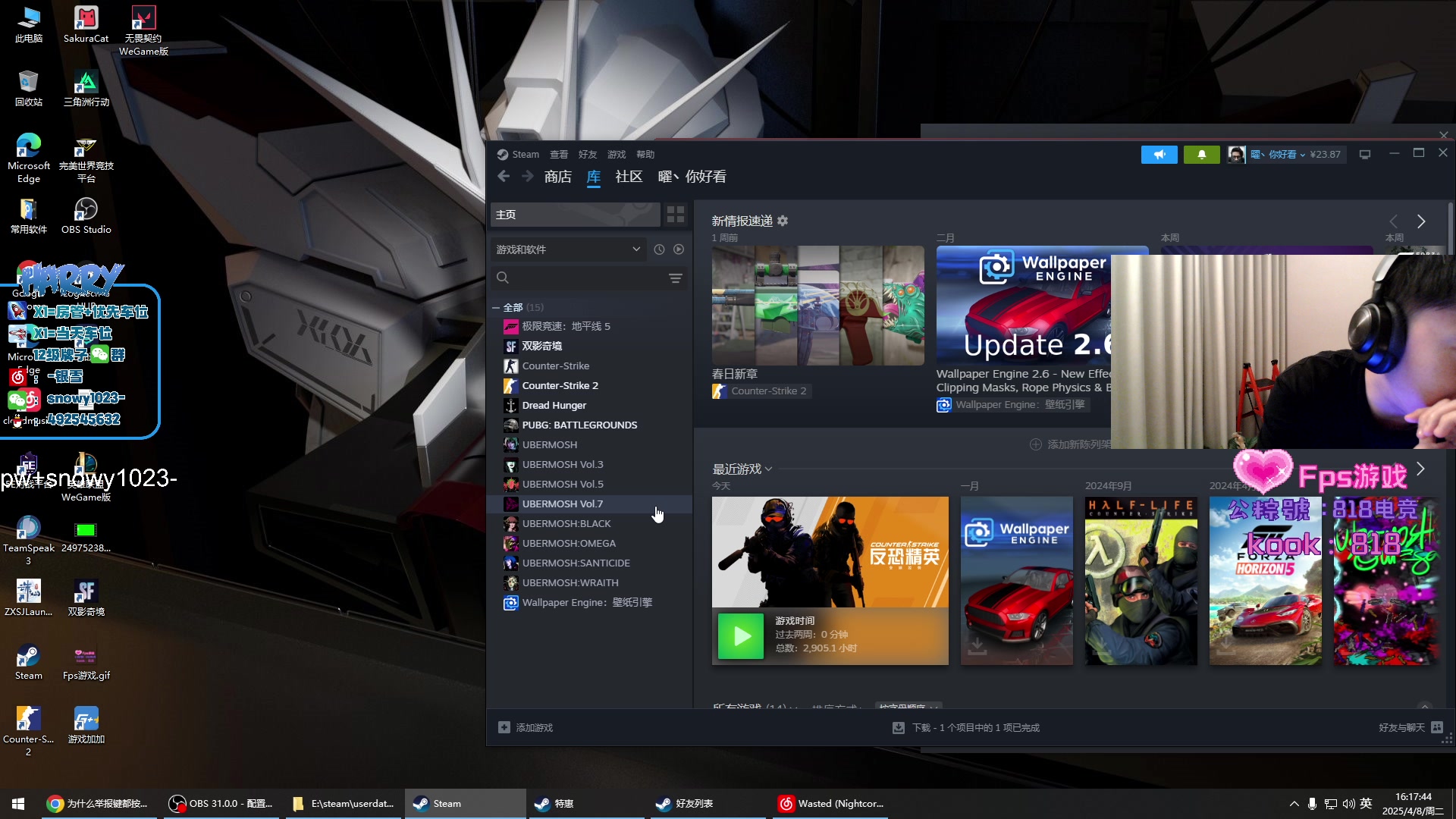Click the add game plus icon
The width and height of the screenshot is (1456, 819).
tap(504, 727)
